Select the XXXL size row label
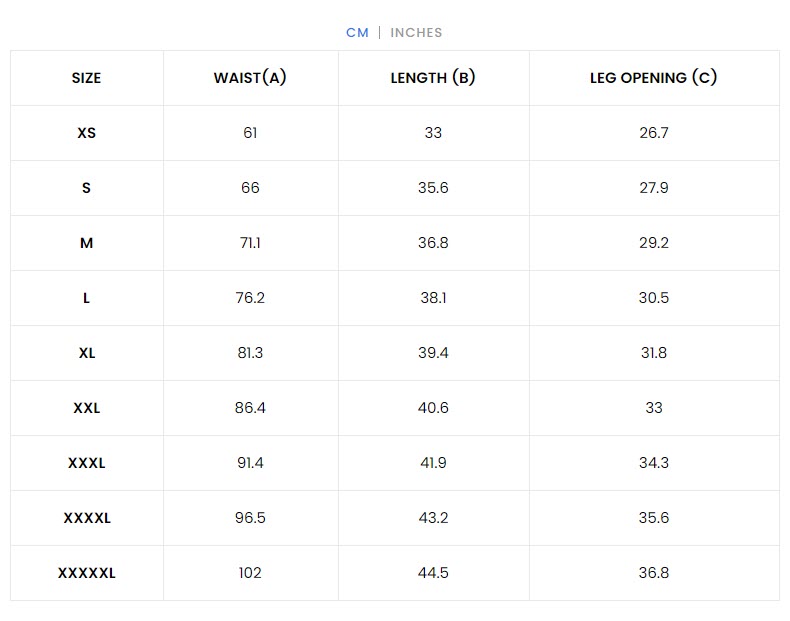 coord(87,463)
